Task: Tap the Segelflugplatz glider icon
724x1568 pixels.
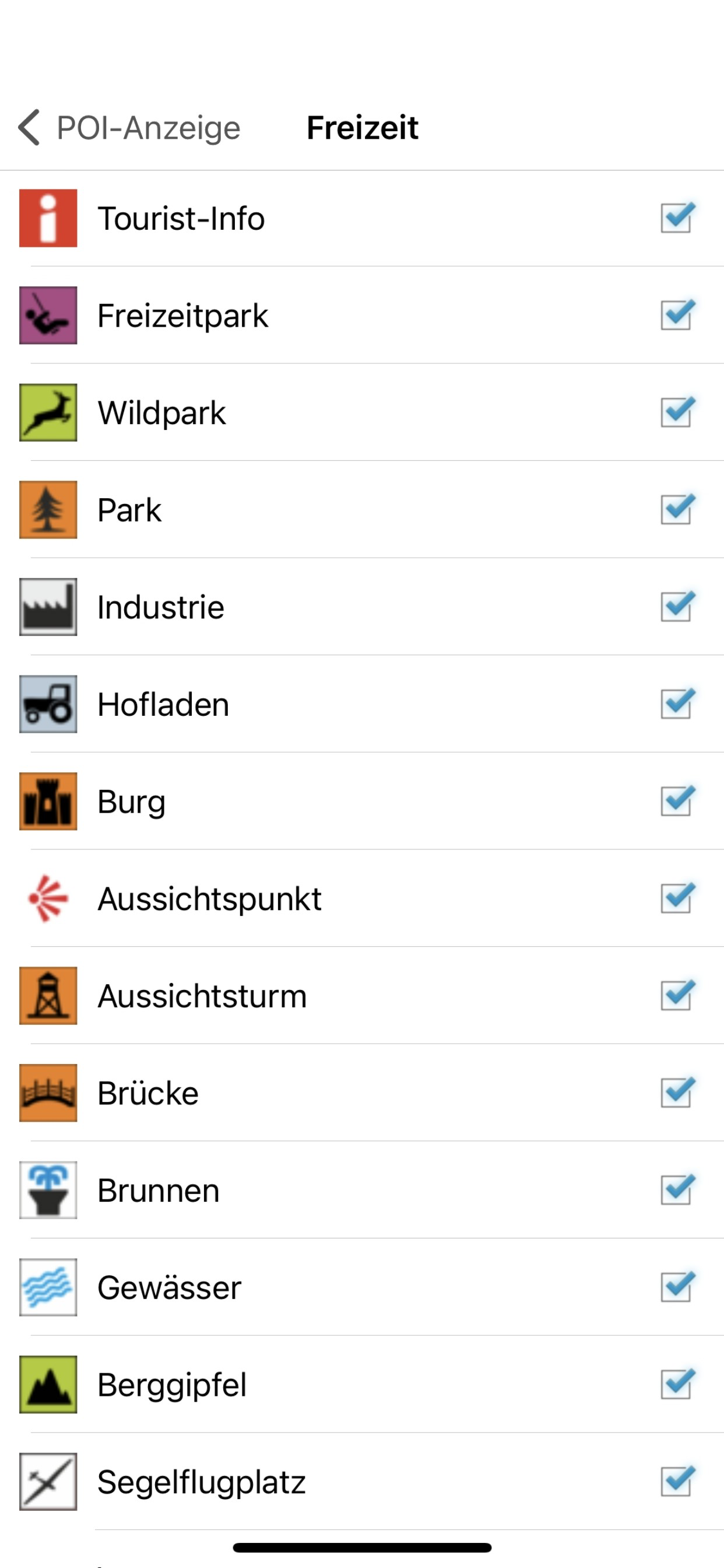Action: coord(48,1482)
